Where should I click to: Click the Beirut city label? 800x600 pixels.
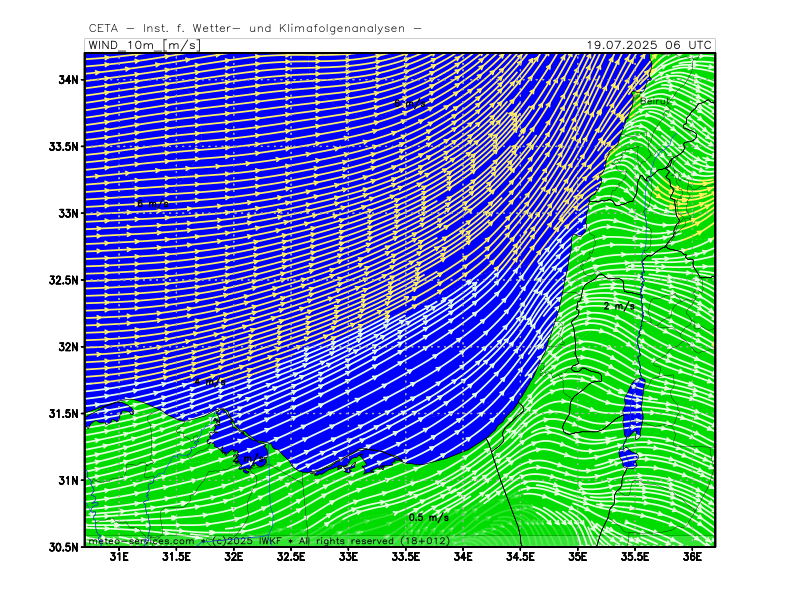point(655,101)
